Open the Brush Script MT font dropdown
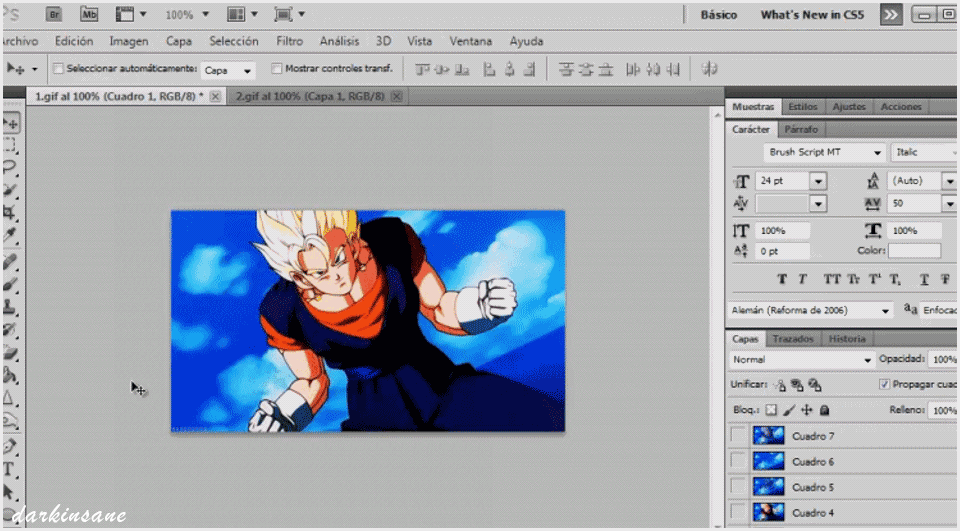This screenshot has height=531, width=960. pos(824,152)
